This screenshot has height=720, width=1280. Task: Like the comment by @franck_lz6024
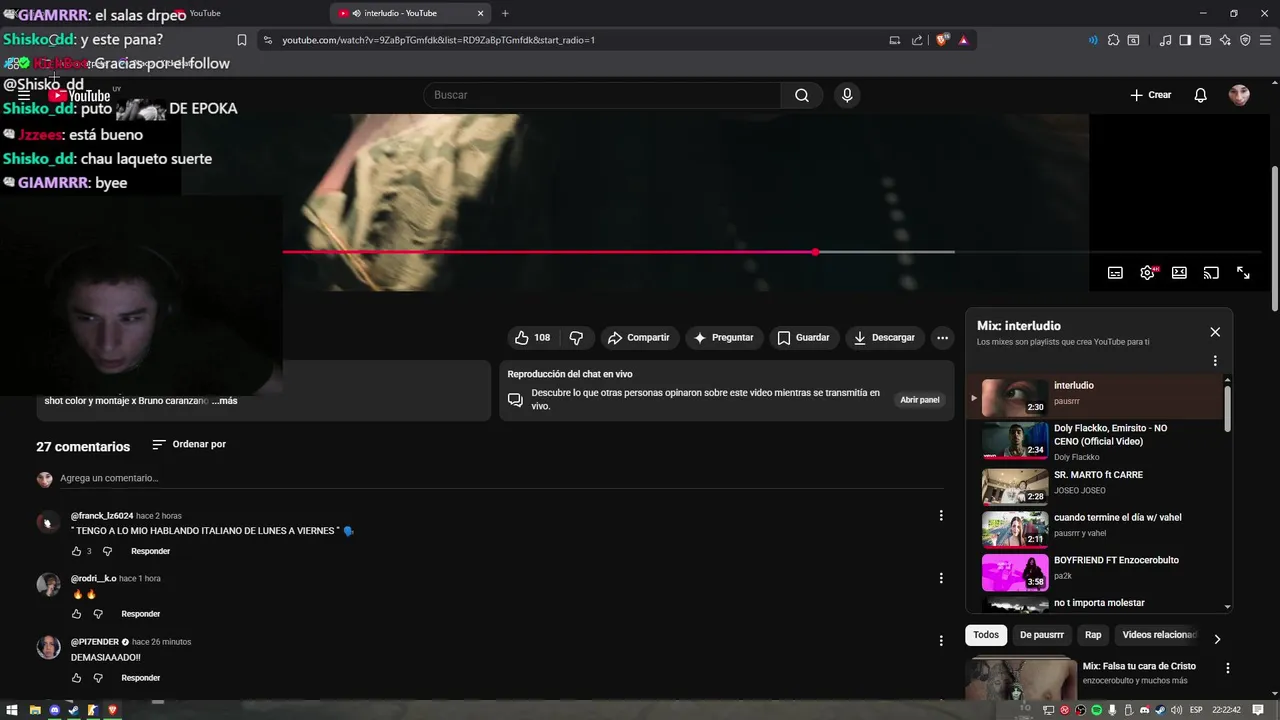(76, 551)
